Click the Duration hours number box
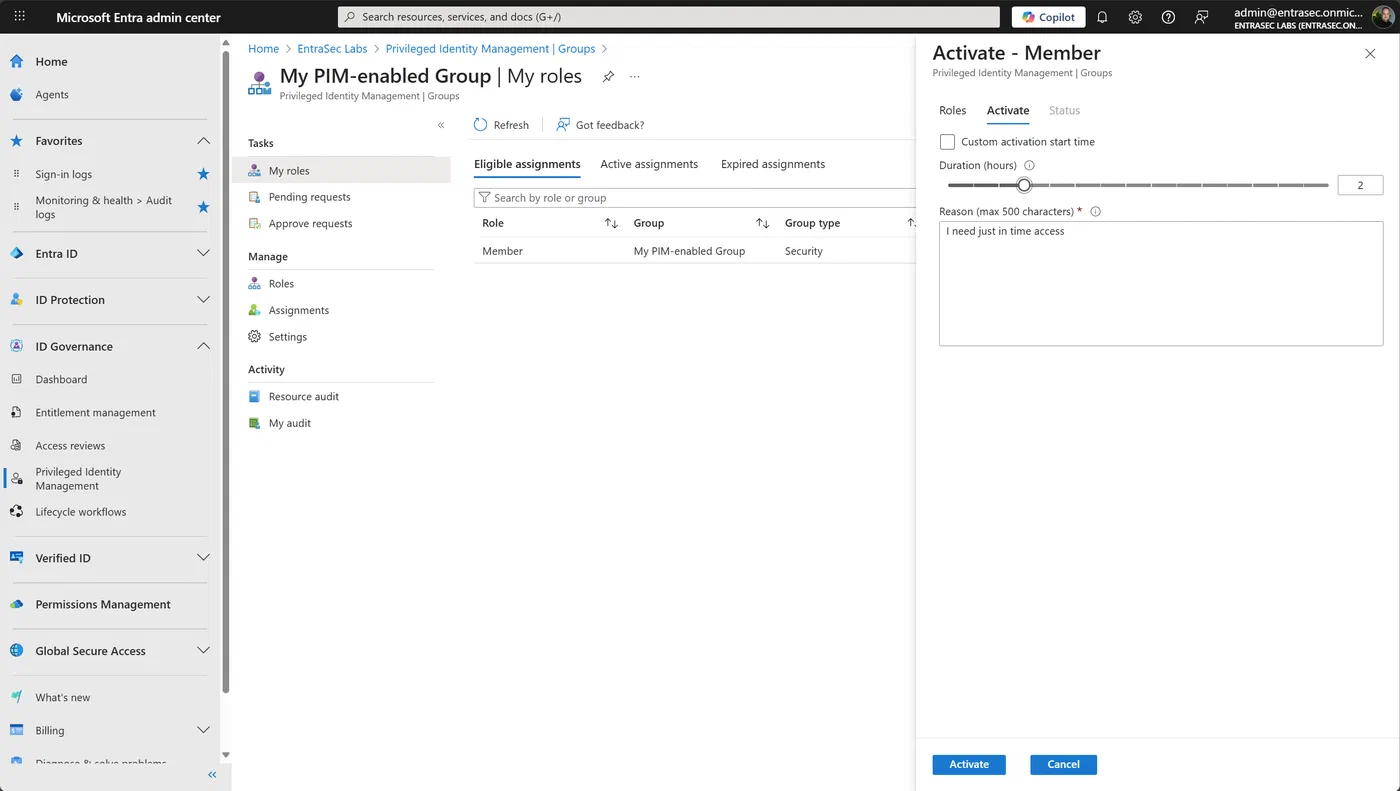1400x791 pixels. click(x=1360, y=185)
